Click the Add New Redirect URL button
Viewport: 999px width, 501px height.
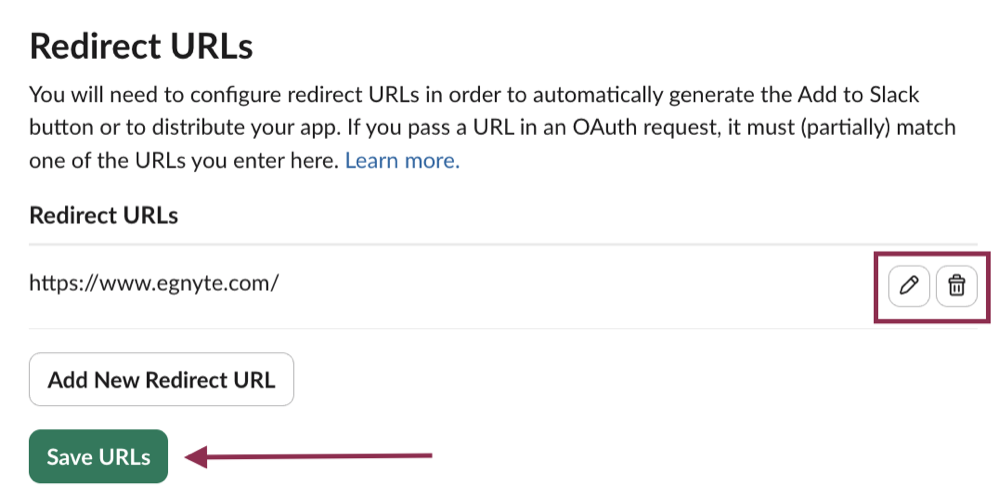161,379
